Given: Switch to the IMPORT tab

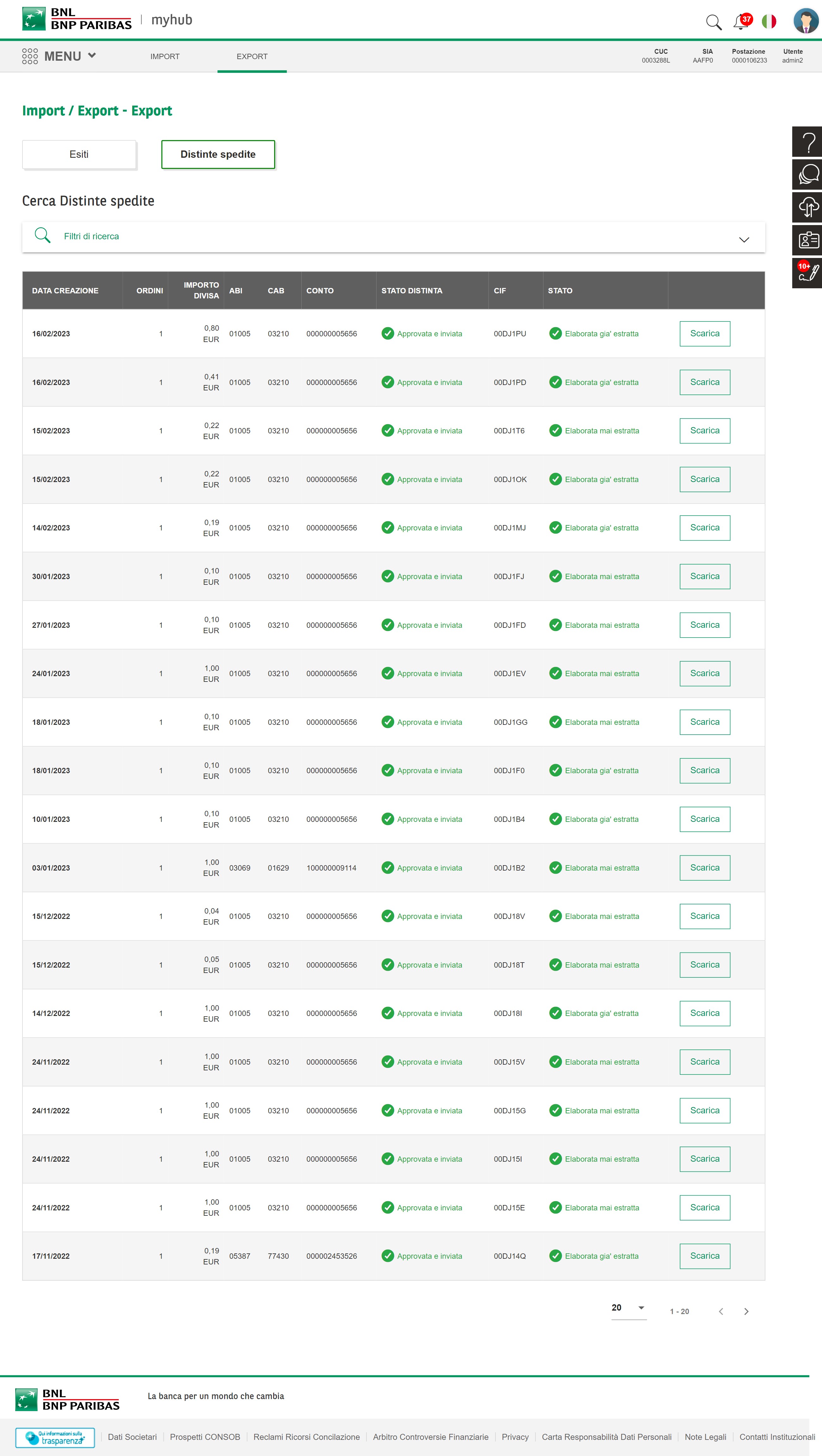Looking at the screenshot, I should (x=165, y=57).
